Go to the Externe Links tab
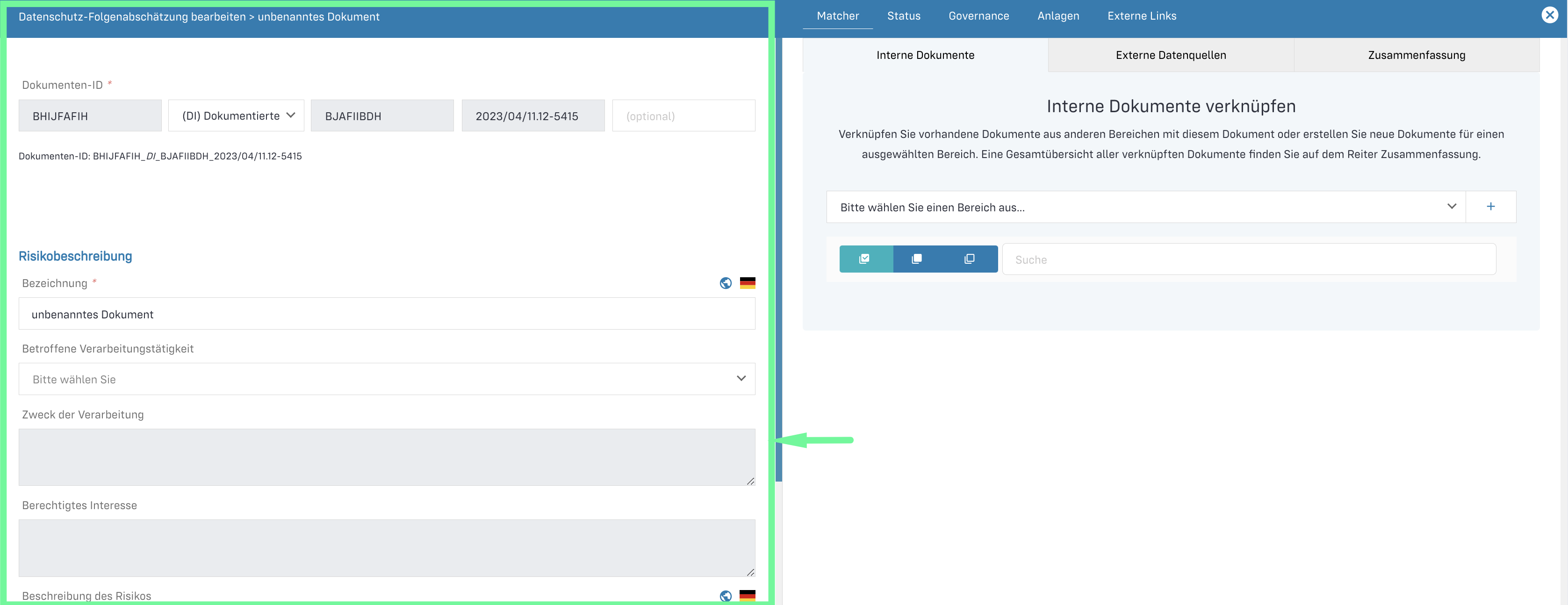 1141,16
